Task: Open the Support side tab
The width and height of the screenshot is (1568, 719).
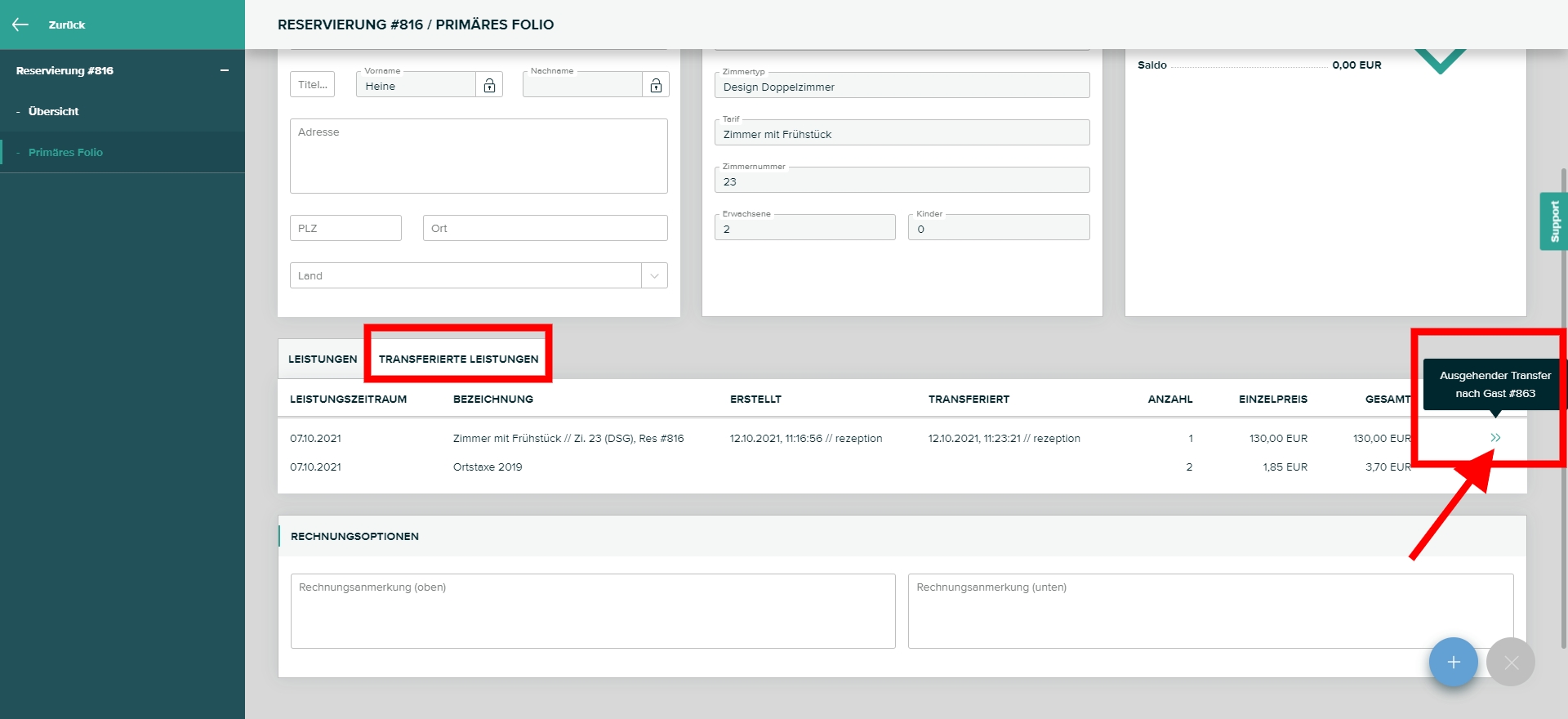Action: pos(1554,221)
